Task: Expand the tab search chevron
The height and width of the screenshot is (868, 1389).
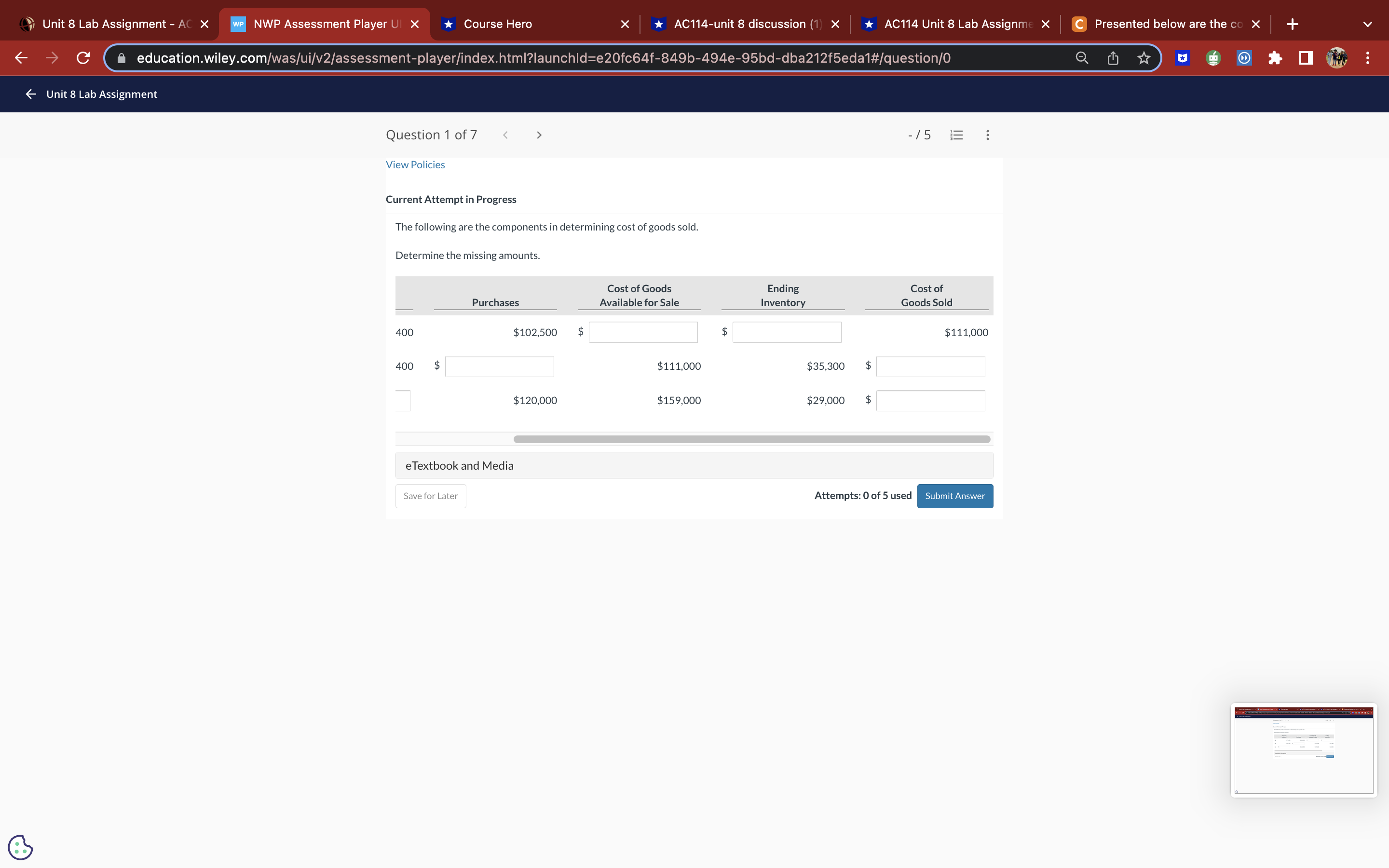Action: [x=1367, y=24]
